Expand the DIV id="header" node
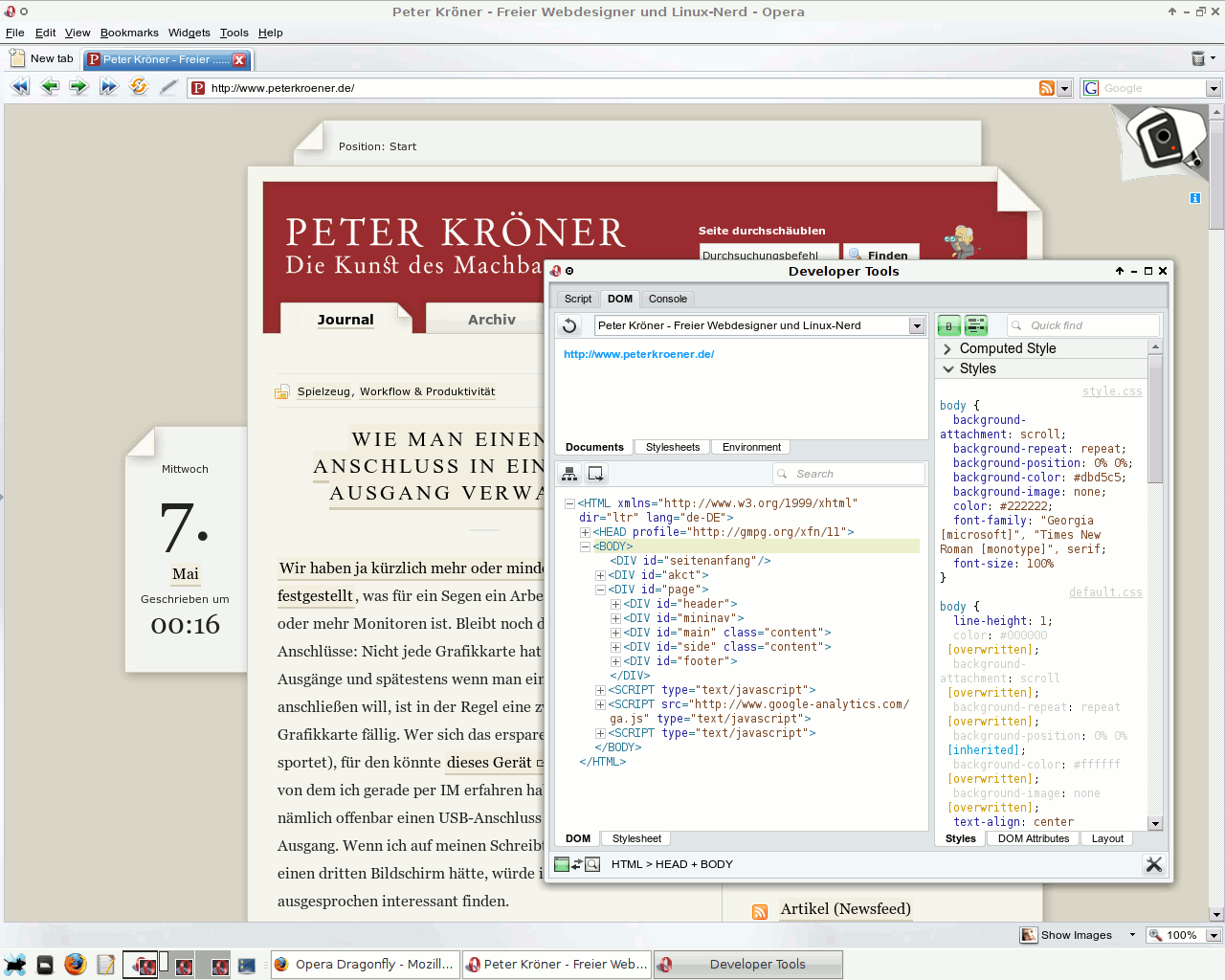Screen dimensions: 1225x980 point(615,604)
